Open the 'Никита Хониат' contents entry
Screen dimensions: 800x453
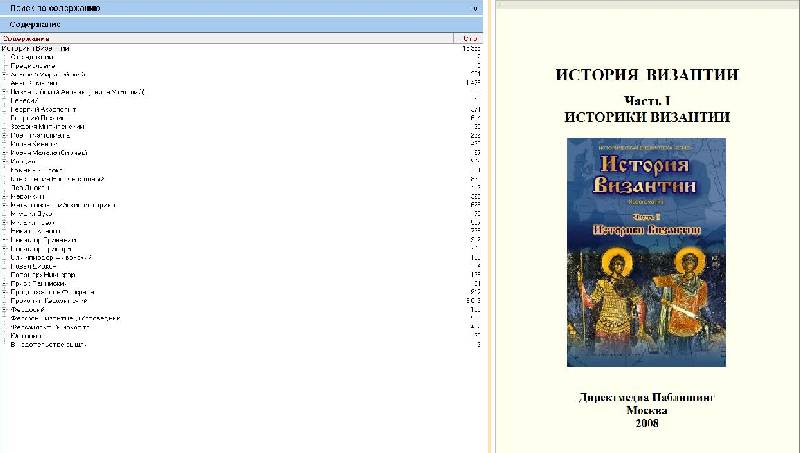(36, 231)
